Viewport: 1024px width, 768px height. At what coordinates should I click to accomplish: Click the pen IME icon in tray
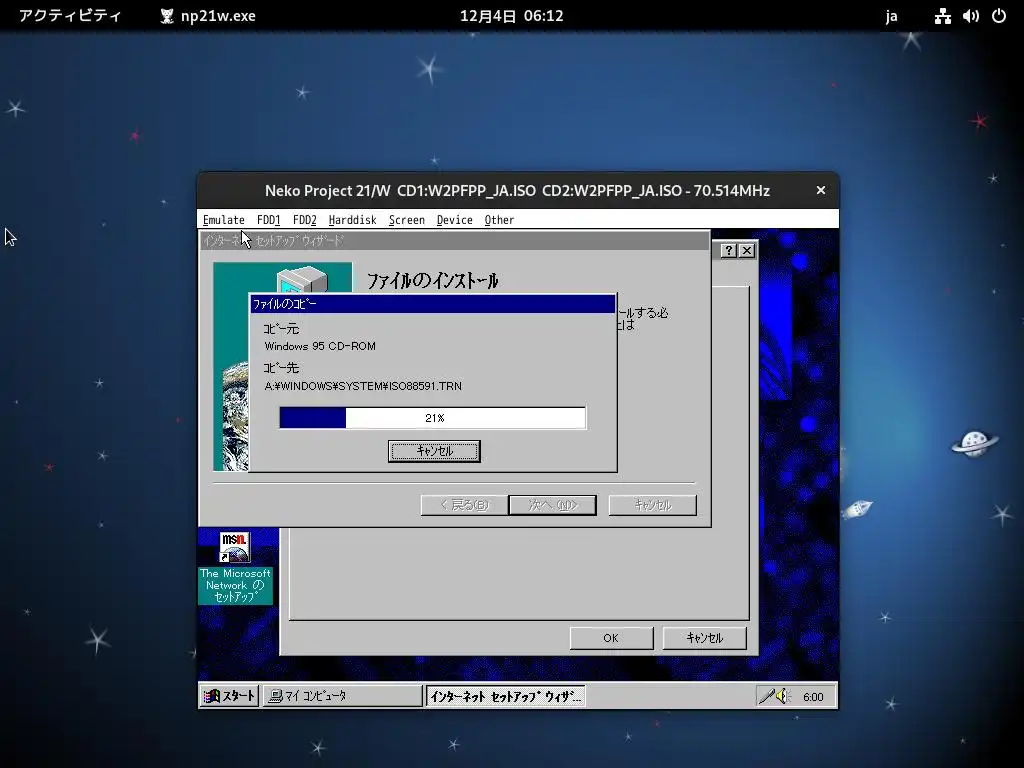[765, 697]
